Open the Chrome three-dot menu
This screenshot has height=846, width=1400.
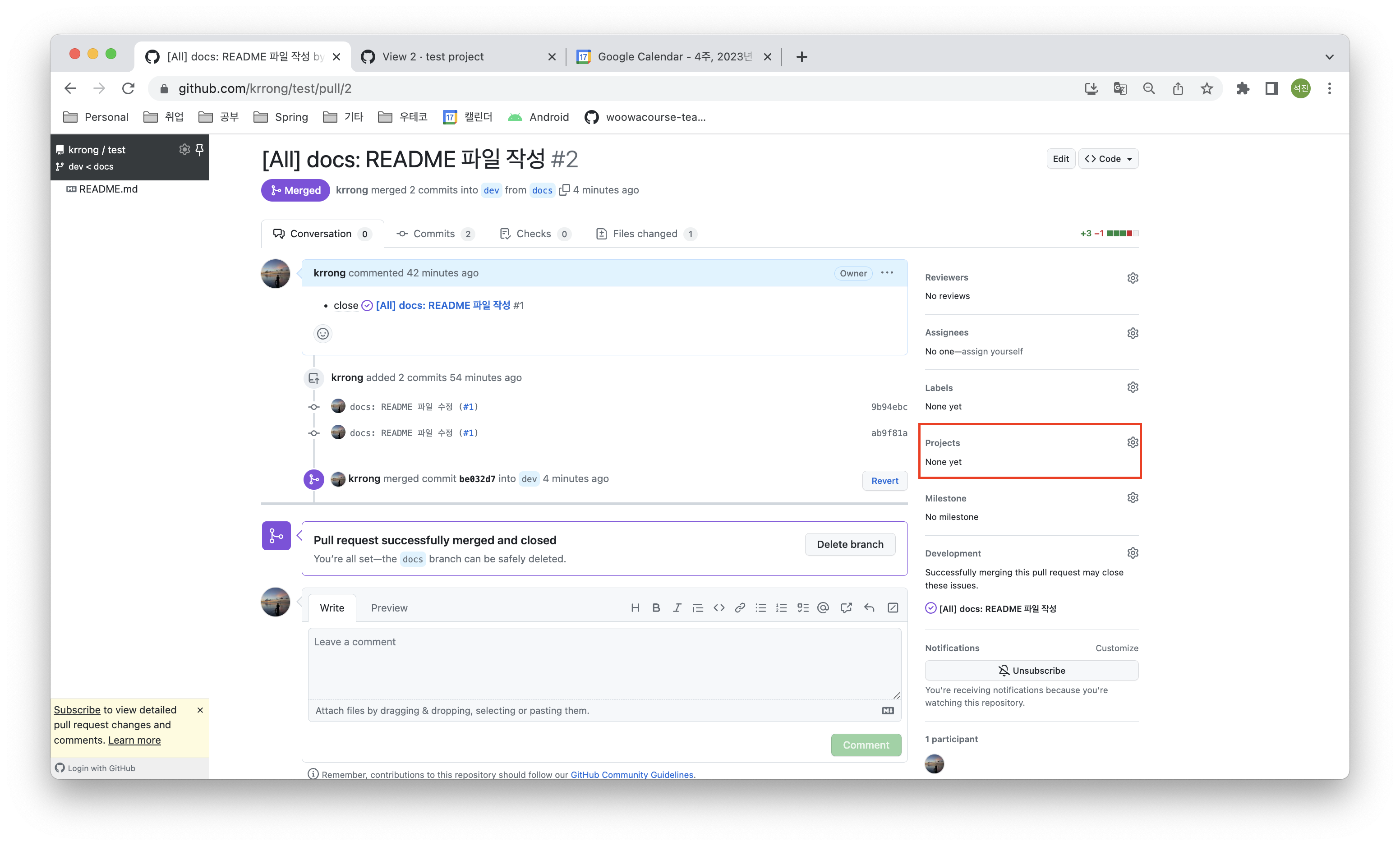(x=1329, y=88)
